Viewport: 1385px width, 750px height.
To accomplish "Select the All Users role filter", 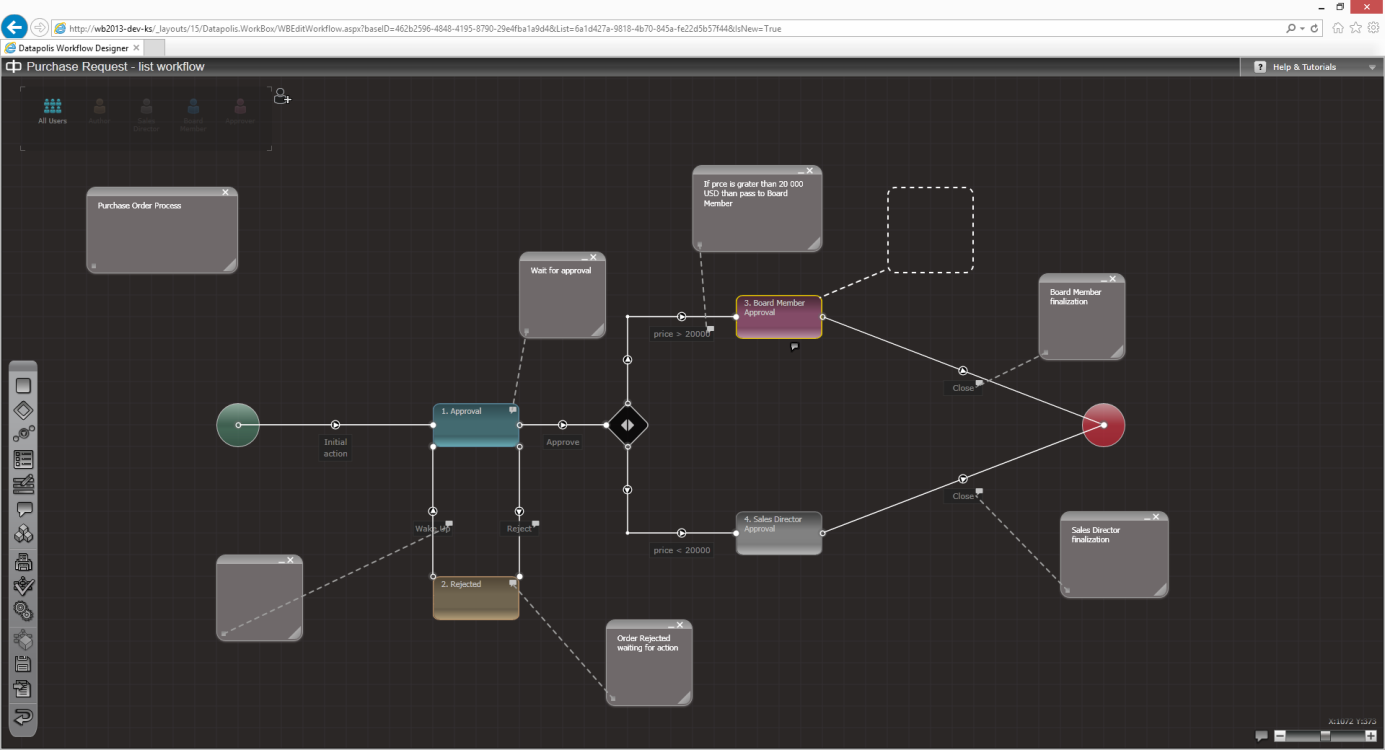I will coord(52,110).
